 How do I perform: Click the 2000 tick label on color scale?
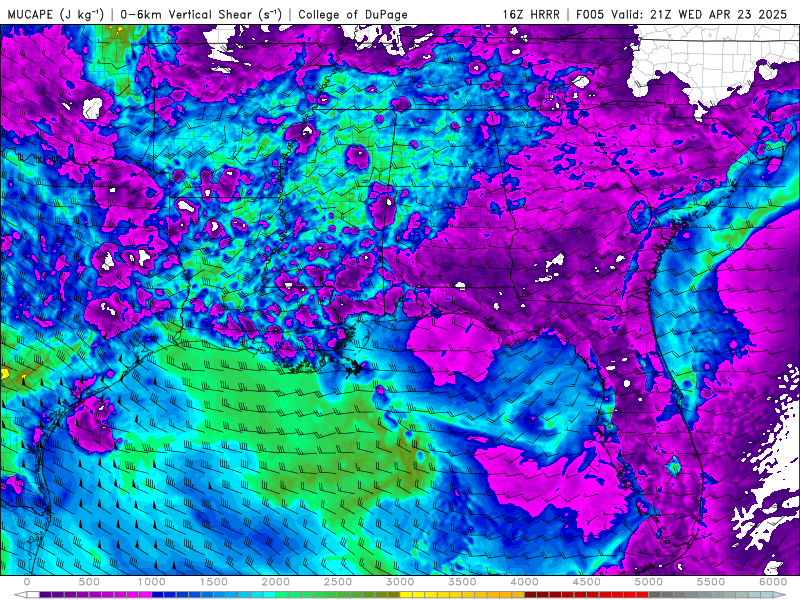(276, 582)
